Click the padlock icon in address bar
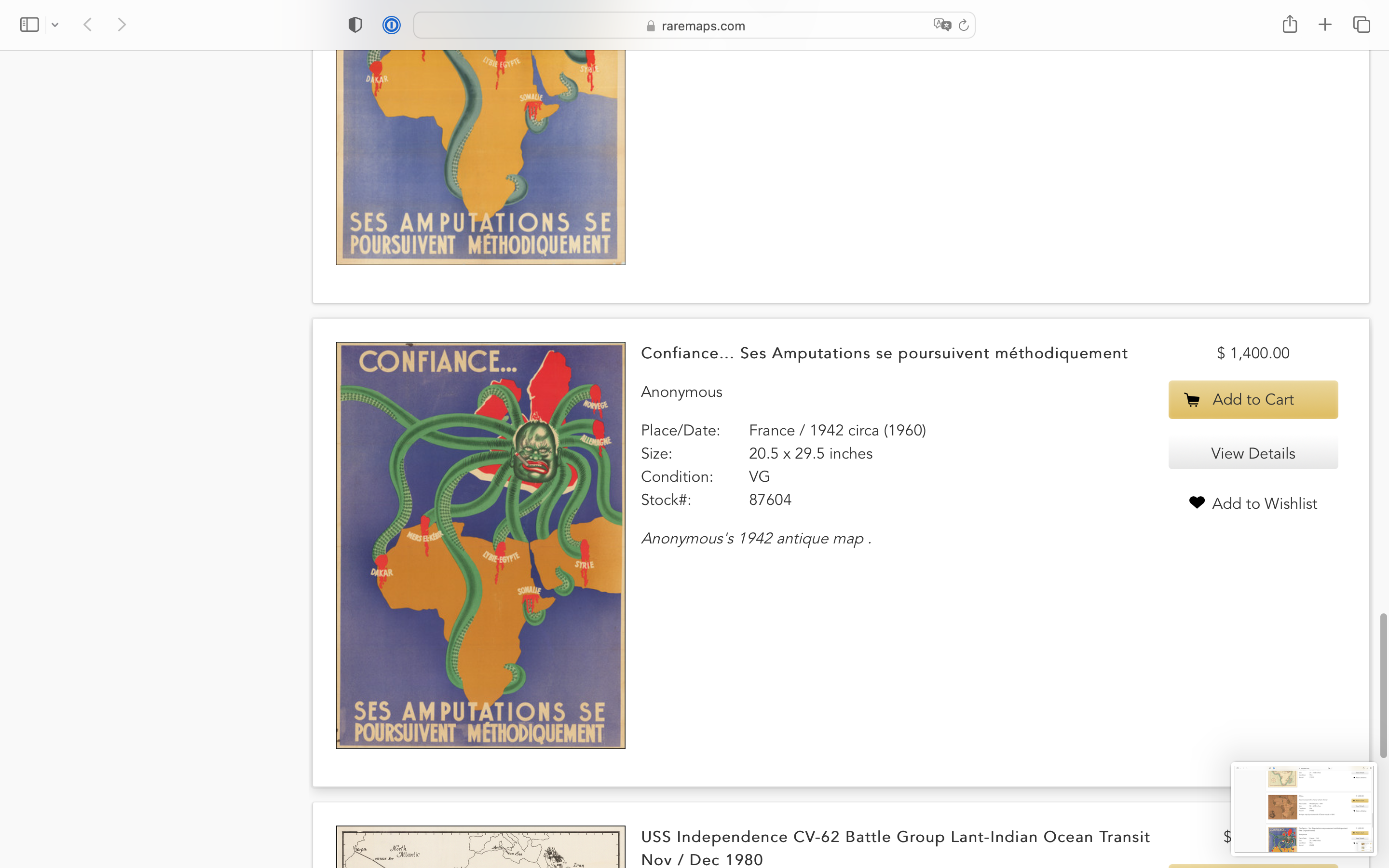This screenshot has width=1389, height=868. [650, 26]
